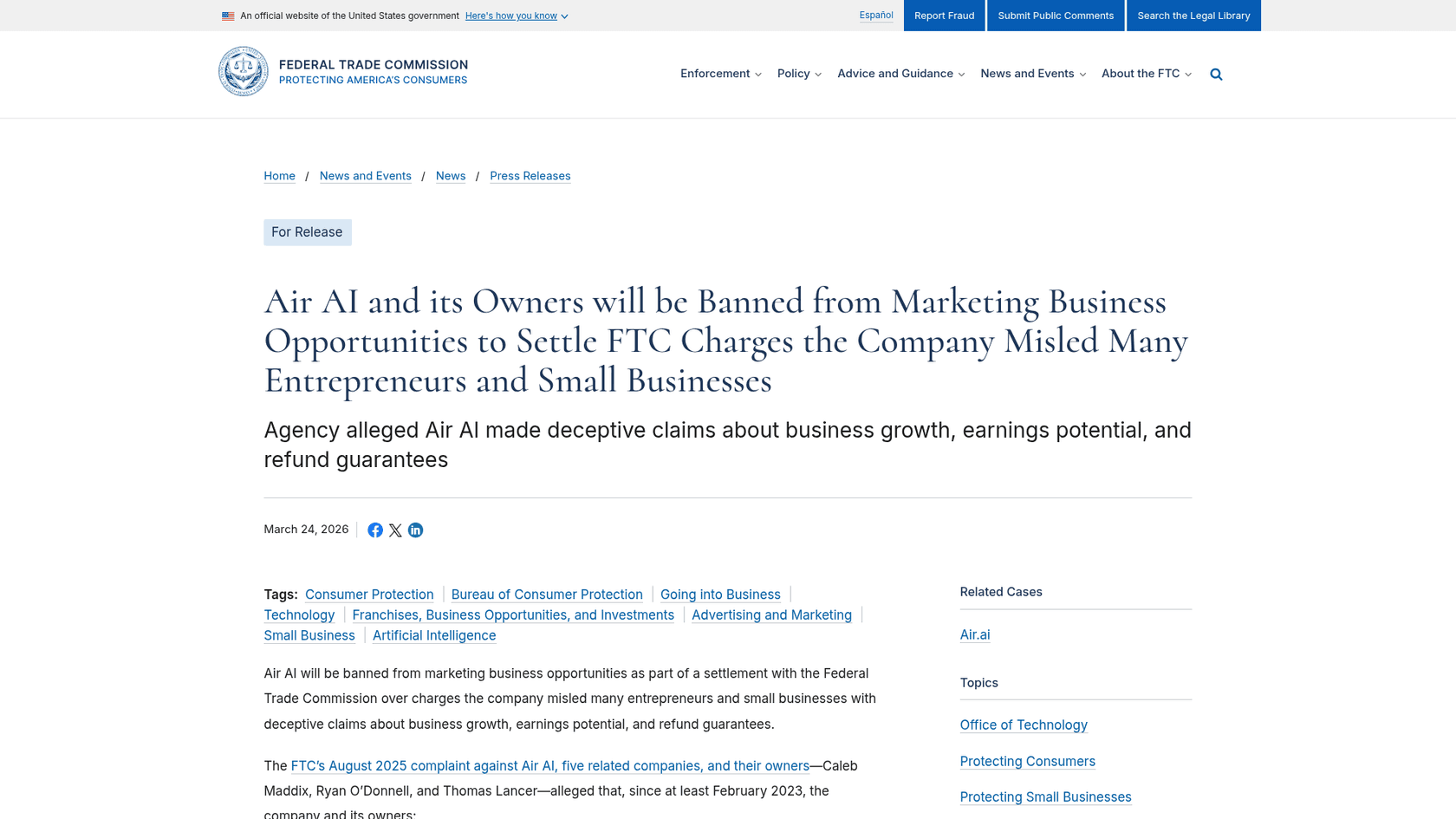Click the US flag icon
Screen dimensions: 1456x819
tap(228, 16)
